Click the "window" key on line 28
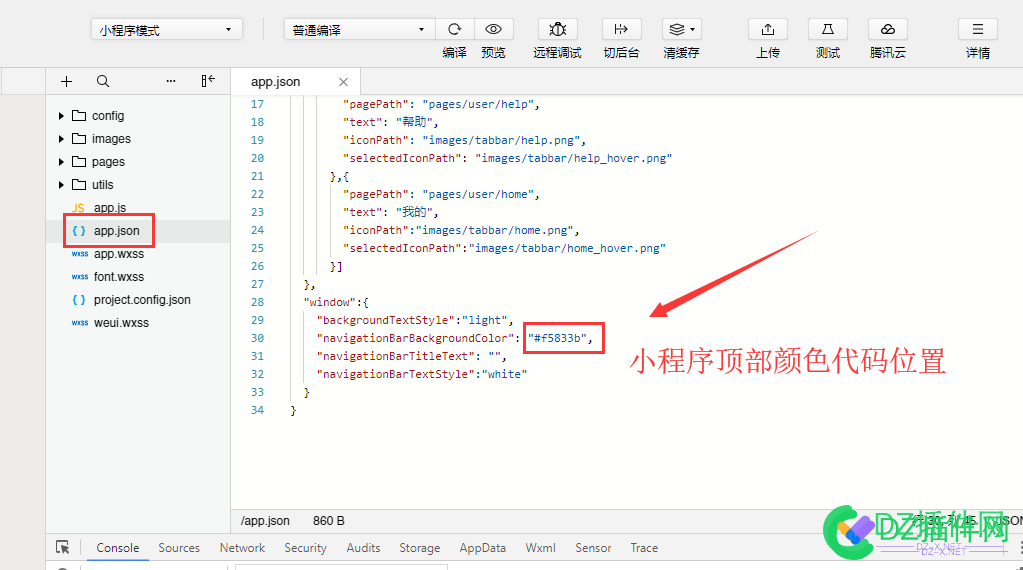 330,302
